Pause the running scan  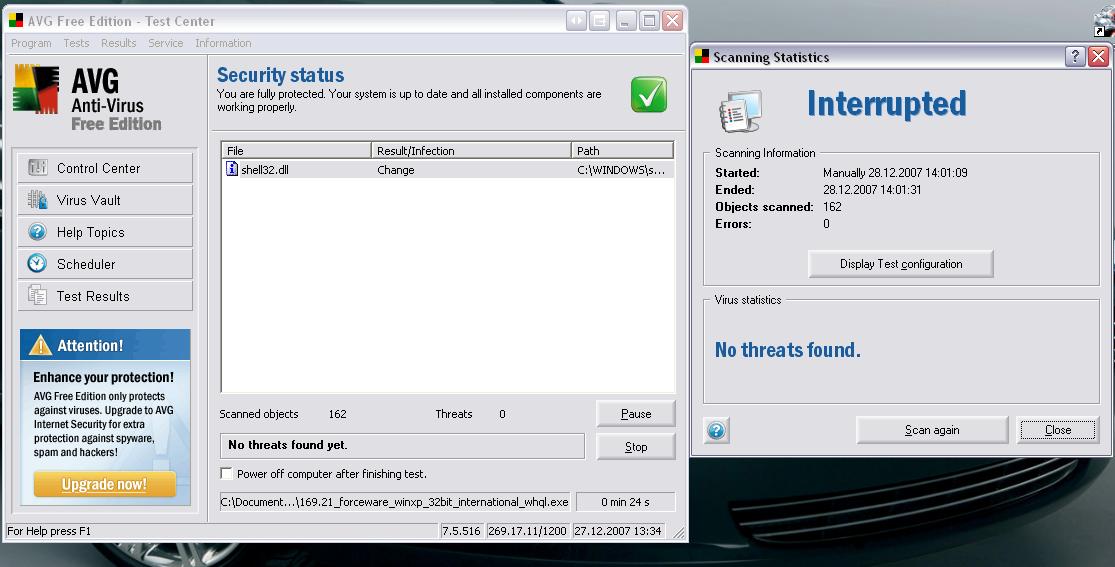[636, 413]
